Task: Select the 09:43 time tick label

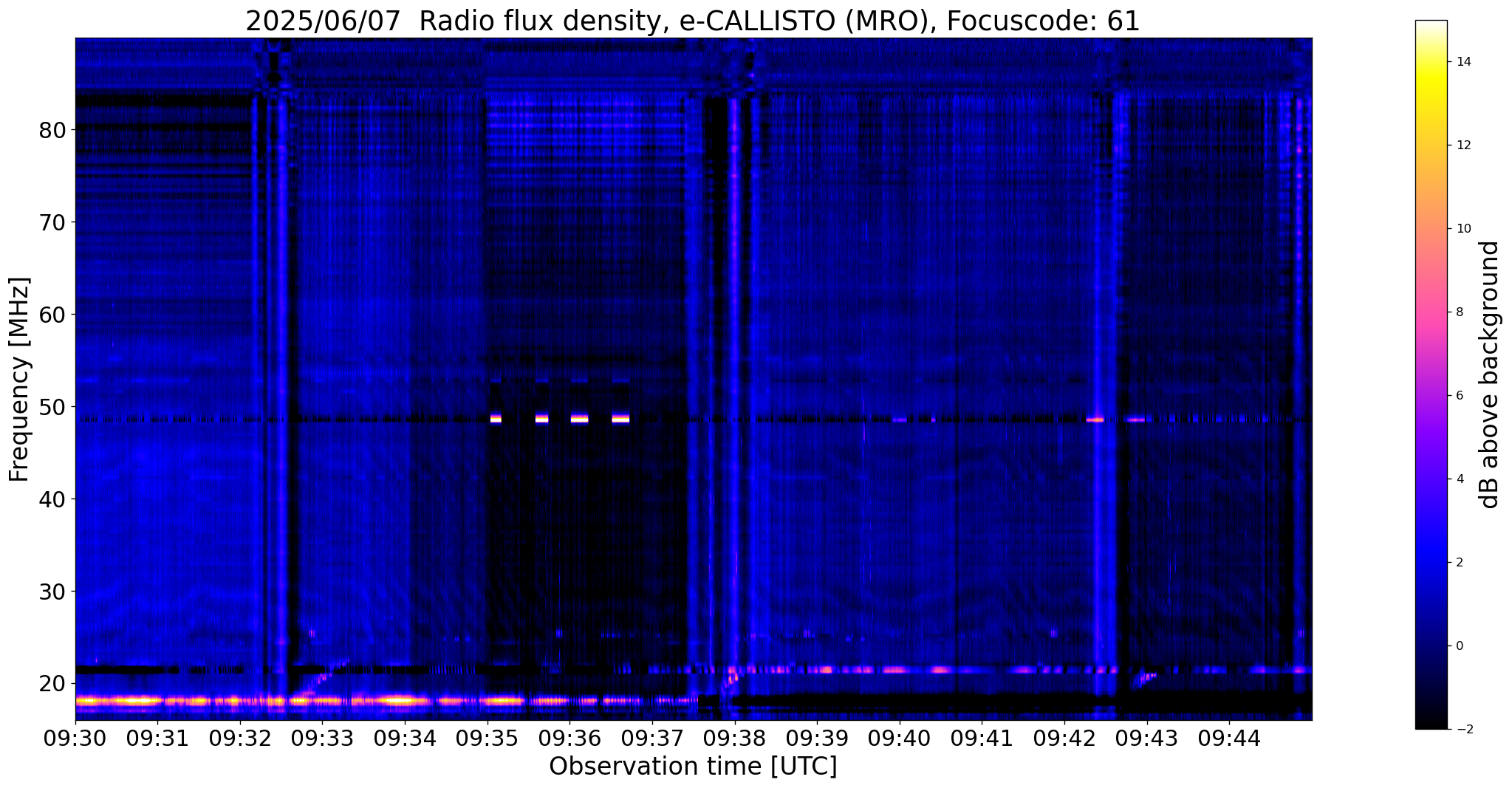Action: pos(1147,739)
